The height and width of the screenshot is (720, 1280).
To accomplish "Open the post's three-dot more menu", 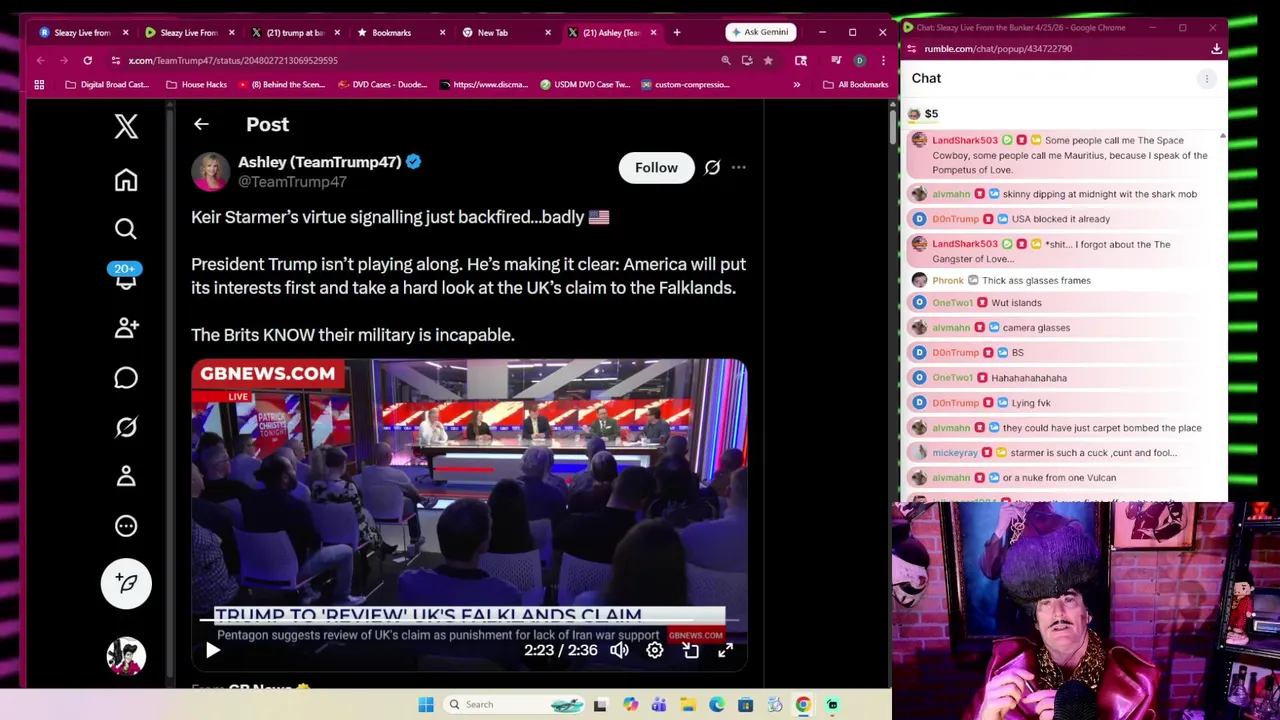I will coord(738,168).
